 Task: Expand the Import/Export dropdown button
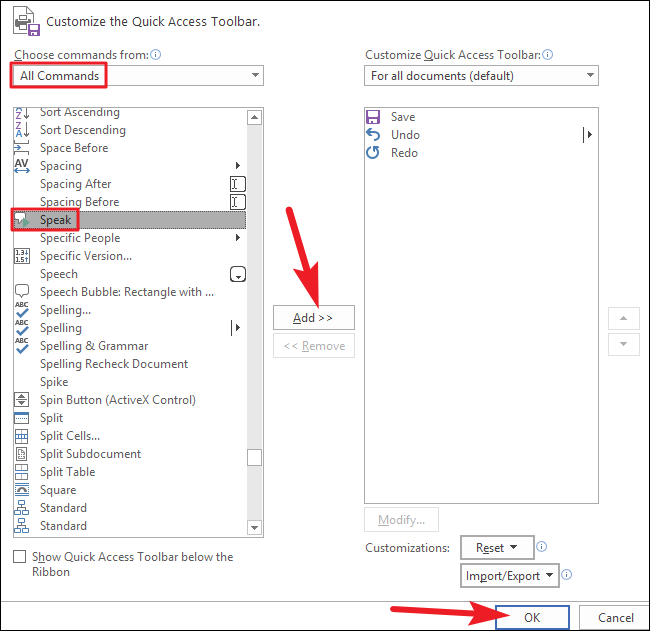pos(509,575)
